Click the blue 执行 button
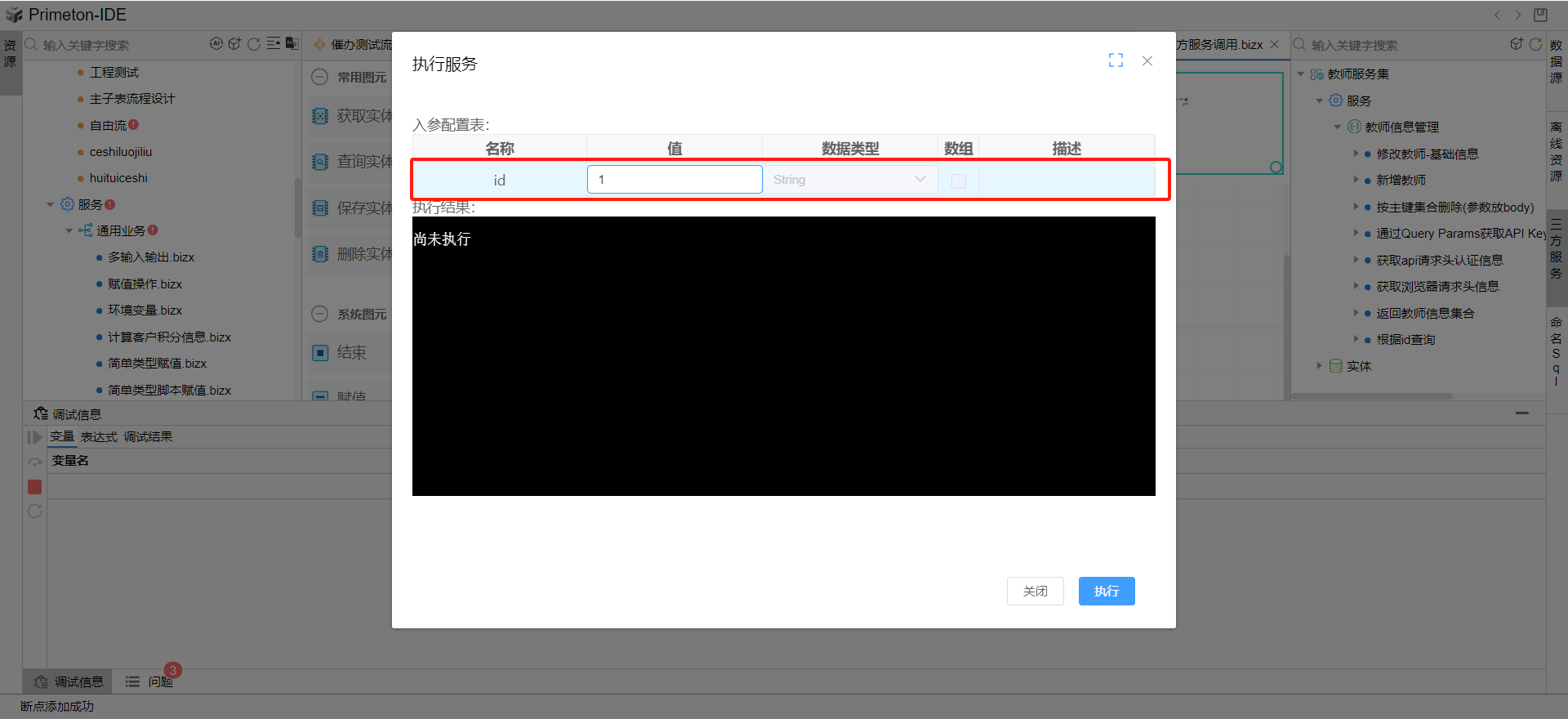 (1106, 591)
